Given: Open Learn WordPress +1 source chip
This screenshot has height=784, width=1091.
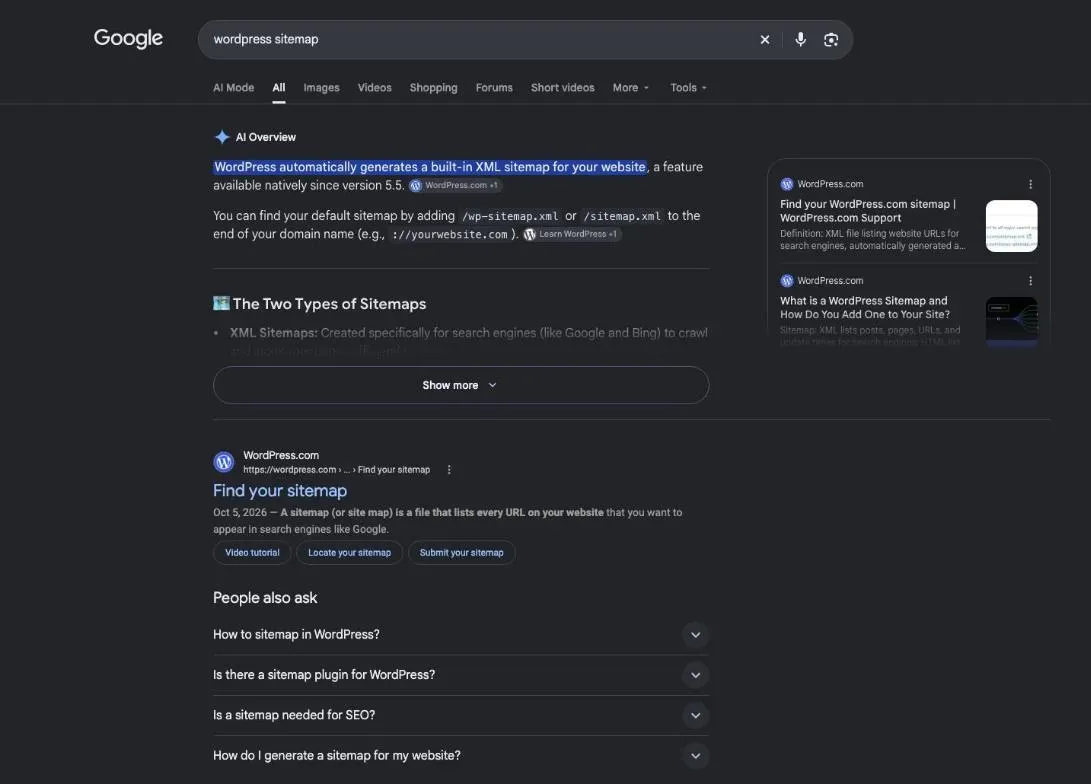Looking at the screenshot, I should pyautogui.click(x=571, y=234).
